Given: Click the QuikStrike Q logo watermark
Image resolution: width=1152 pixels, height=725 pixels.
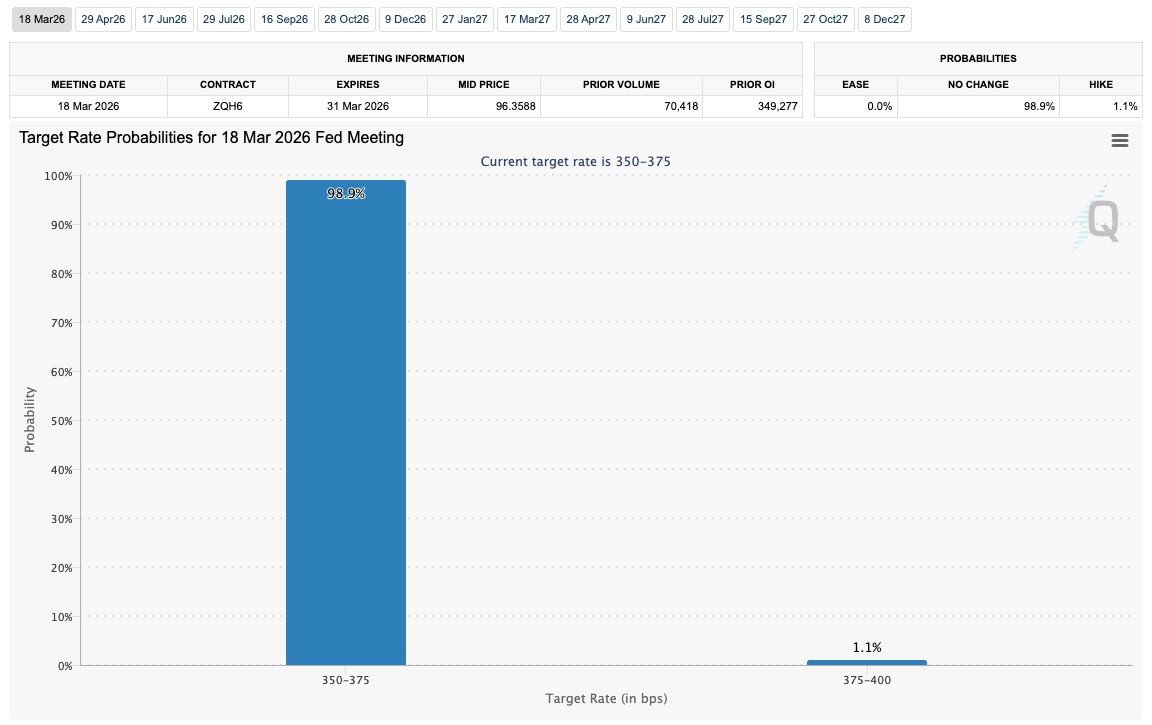Looking at the screenshot, I should [1100, 218].
